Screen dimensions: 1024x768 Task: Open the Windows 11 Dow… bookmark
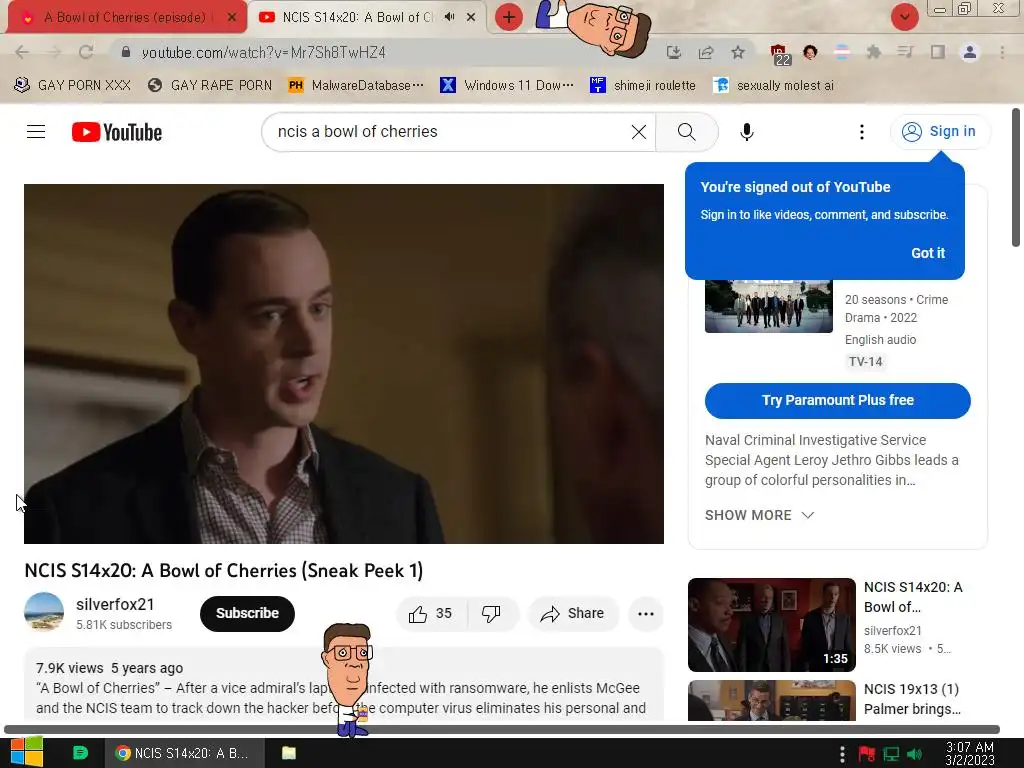tap(507, 86)
